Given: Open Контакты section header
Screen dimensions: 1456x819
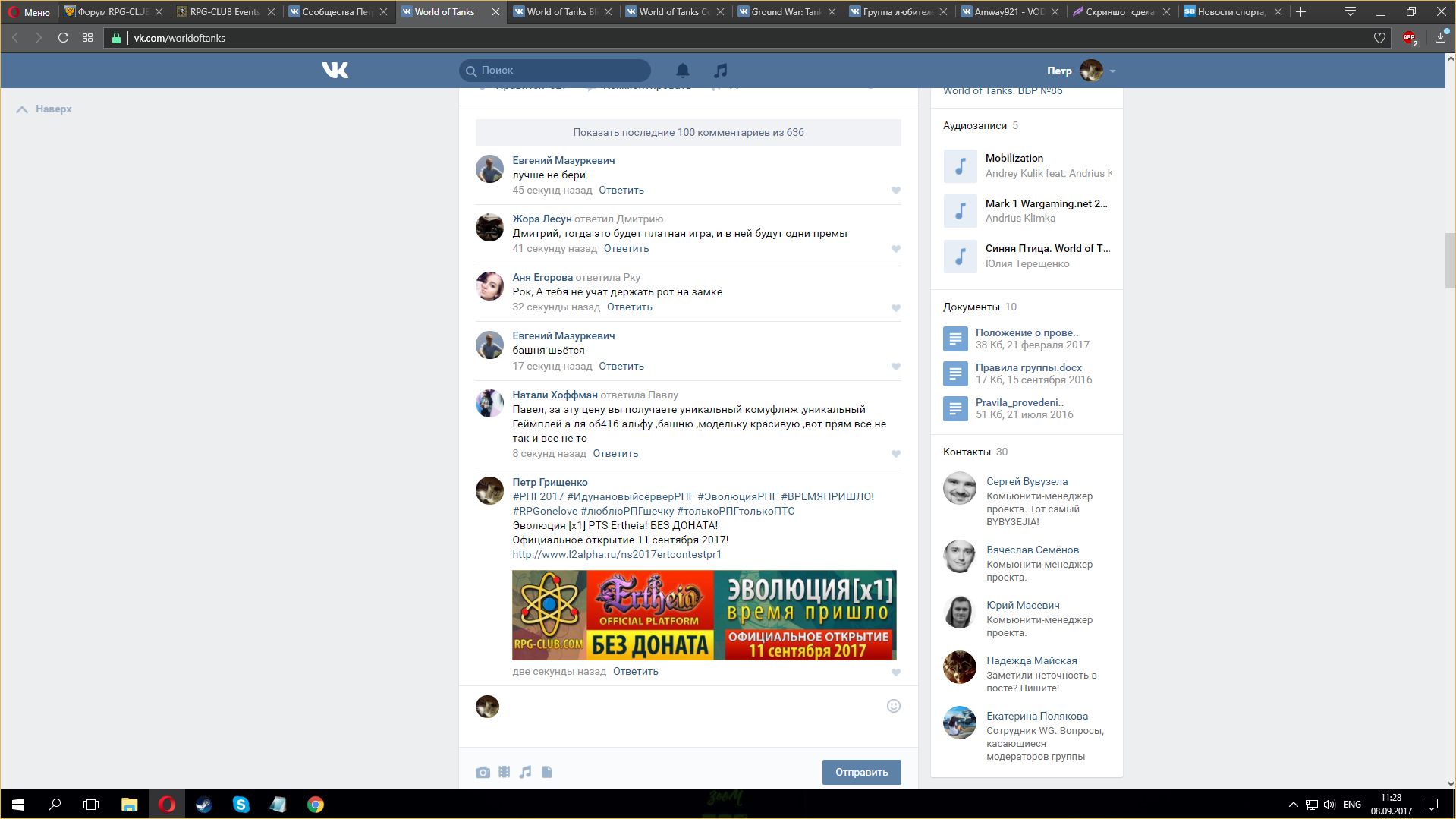Looking at the screenshot, I should (x=967, y=452).
